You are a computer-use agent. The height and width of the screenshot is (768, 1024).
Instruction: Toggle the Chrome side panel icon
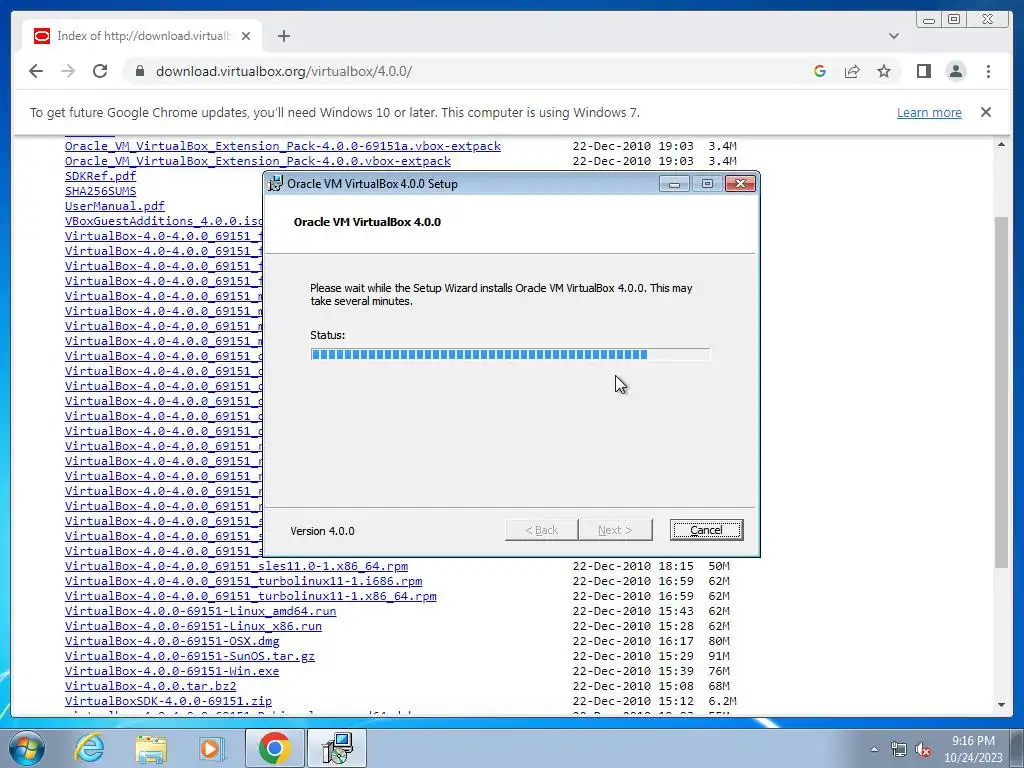pyautogui.click(x=923, y=71)
